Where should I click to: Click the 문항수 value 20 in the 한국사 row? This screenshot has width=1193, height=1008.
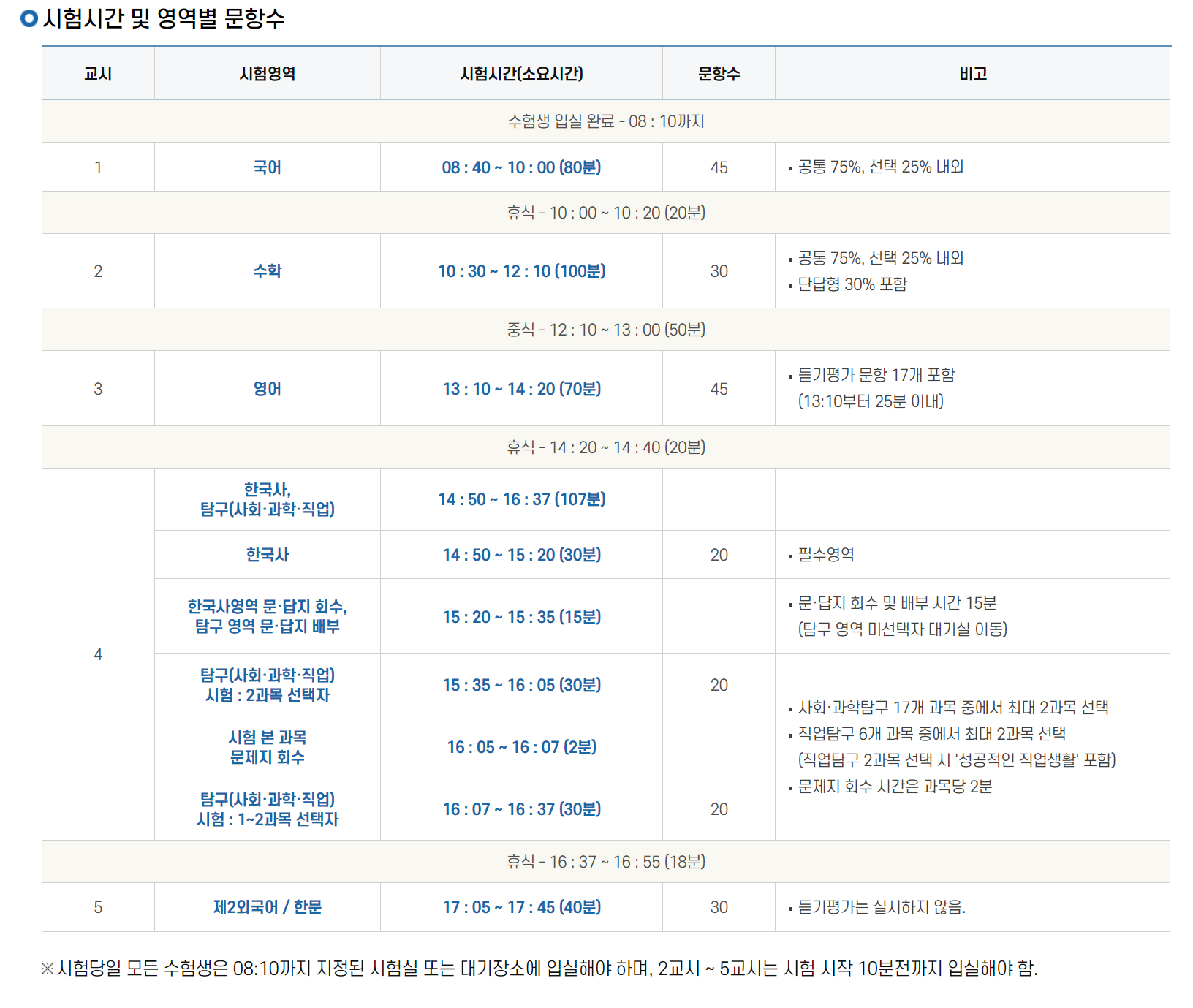point(719,555)
